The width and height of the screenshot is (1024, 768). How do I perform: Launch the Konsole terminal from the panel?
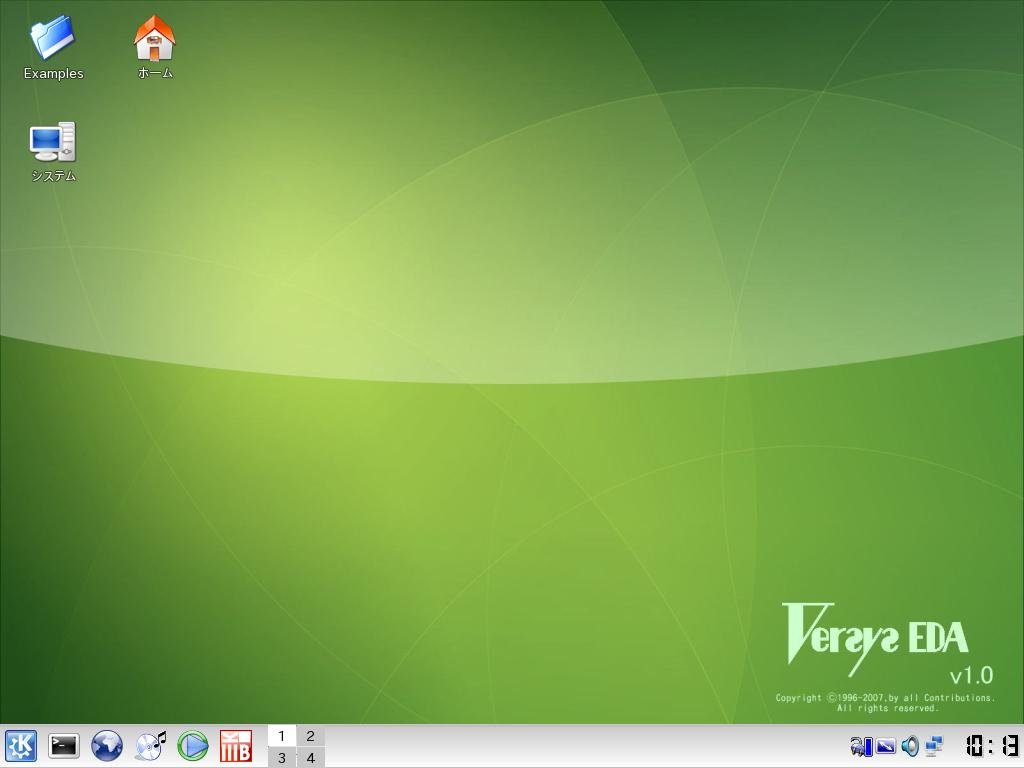click(x=64, y=746)
